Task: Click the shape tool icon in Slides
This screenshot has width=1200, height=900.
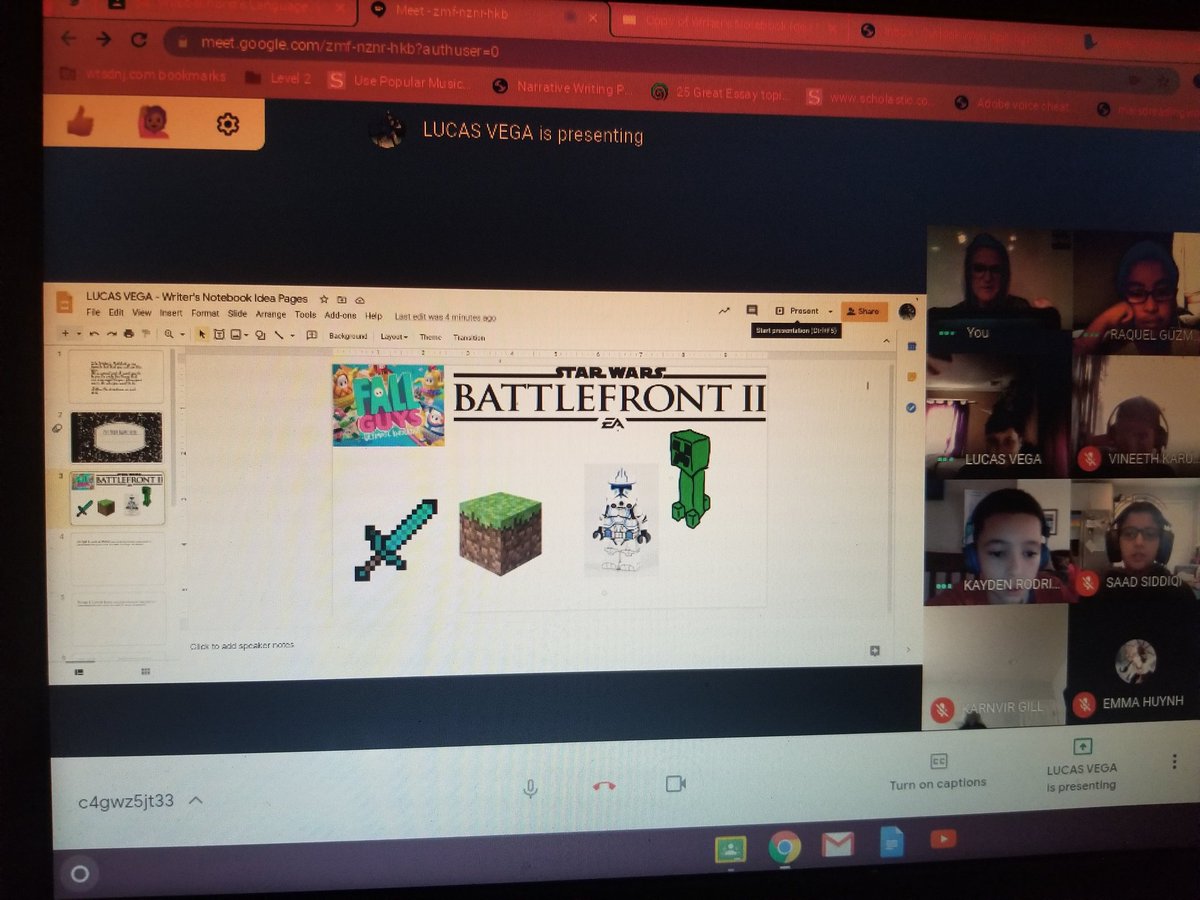Action: (x=260, y=335)
